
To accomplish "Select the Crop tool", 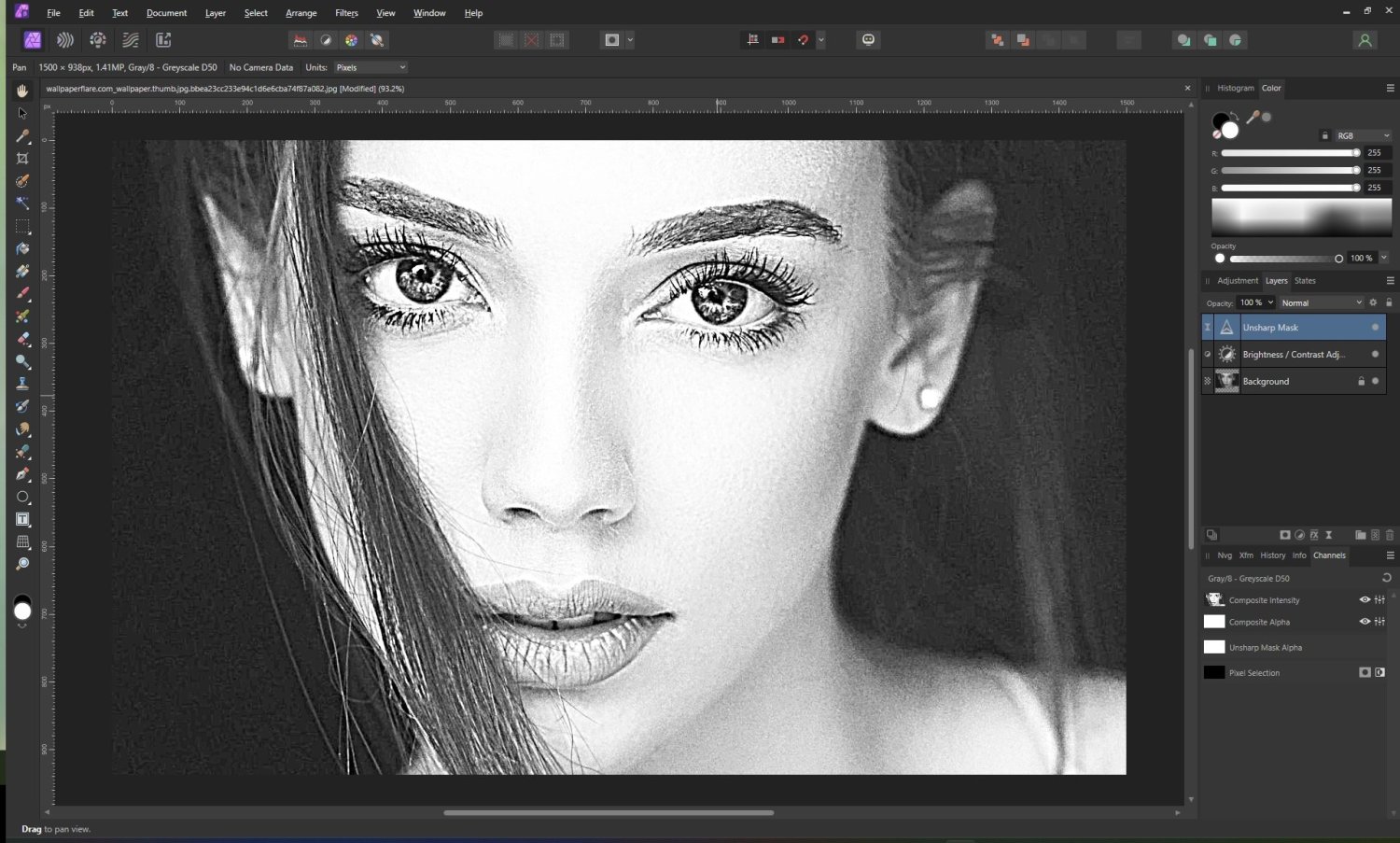I will [22, 158].
